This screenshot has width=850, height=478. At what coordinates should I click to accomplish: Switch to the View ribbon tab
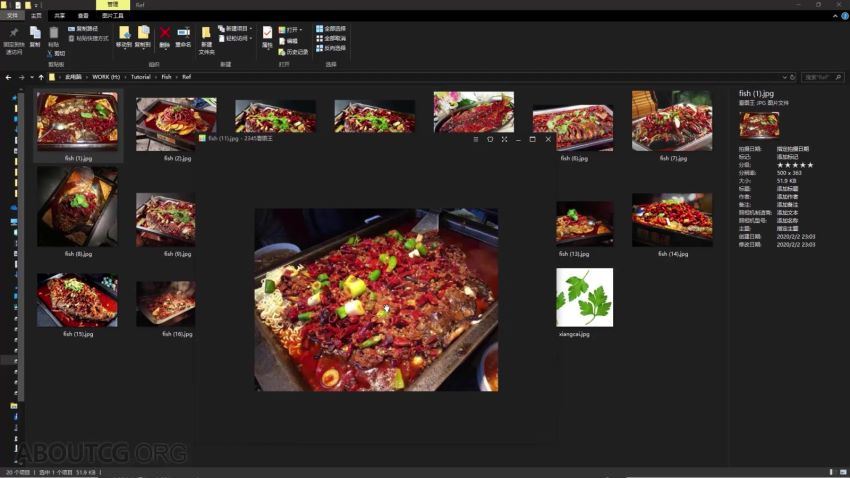[83, 16]
